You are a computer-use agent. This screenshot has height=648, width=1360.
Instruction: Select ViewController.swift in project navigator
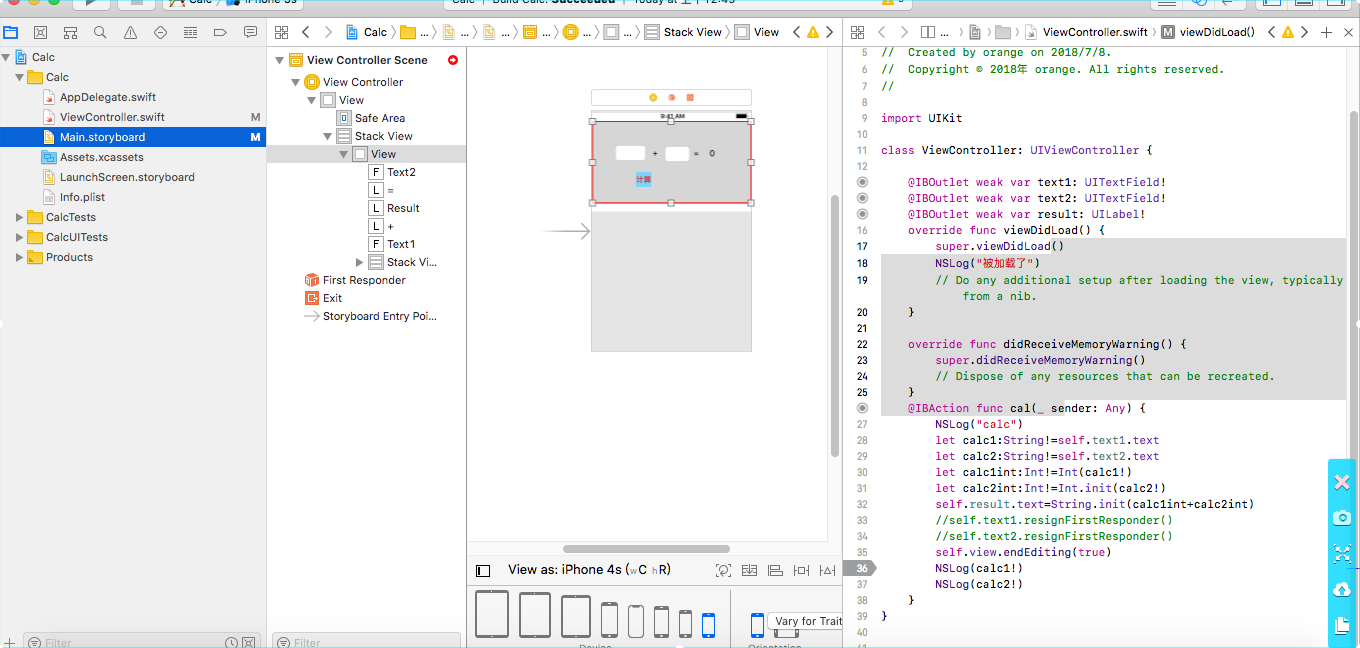tap(112, 117)
